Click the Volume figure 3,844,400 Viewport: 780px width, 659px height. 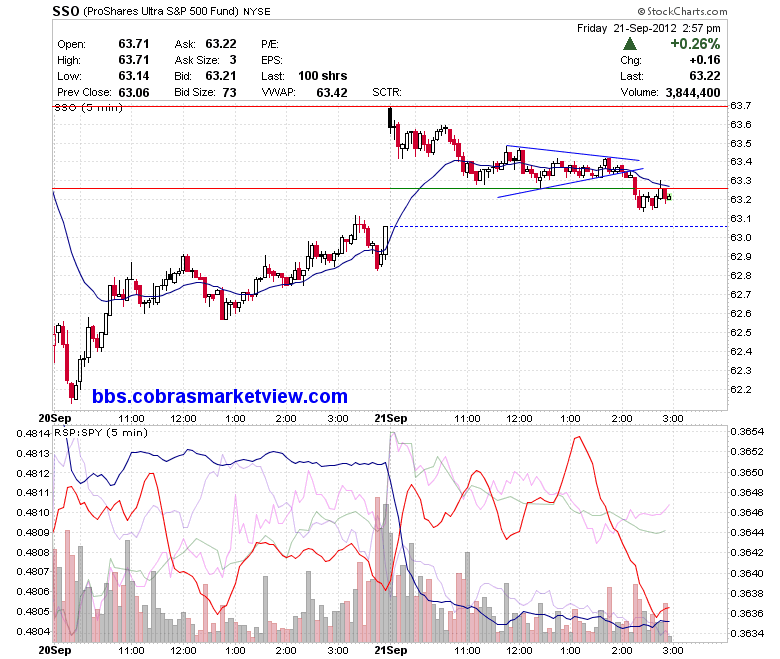pyautogui.click(x=692, y=93)
